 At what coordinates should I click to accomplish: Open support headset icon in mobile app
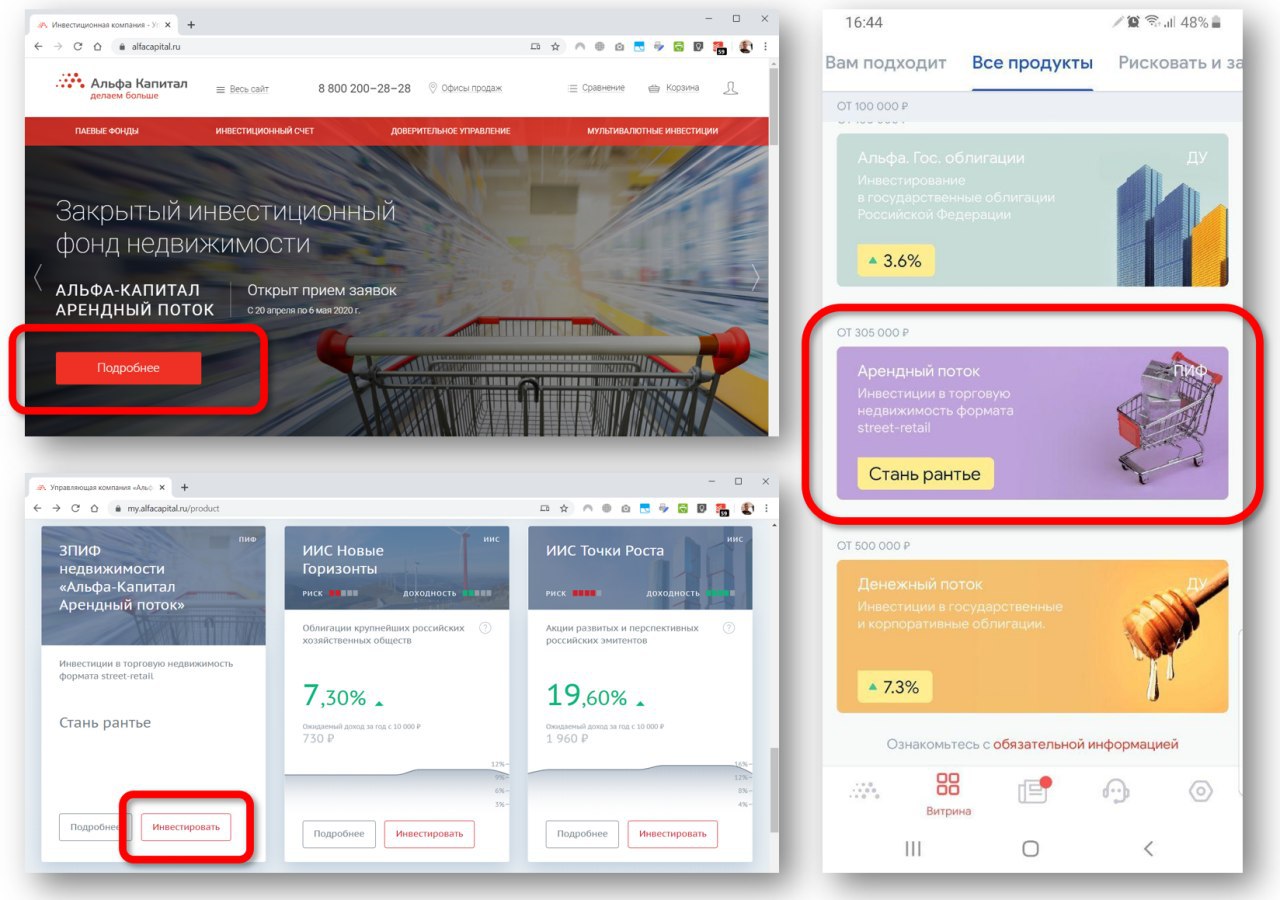tap(1116, 791)
